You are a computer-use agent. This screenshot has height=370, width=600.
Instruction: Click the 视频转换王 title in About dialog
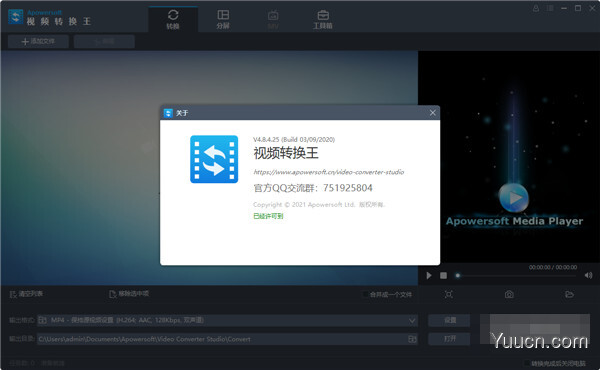[286, 153]
